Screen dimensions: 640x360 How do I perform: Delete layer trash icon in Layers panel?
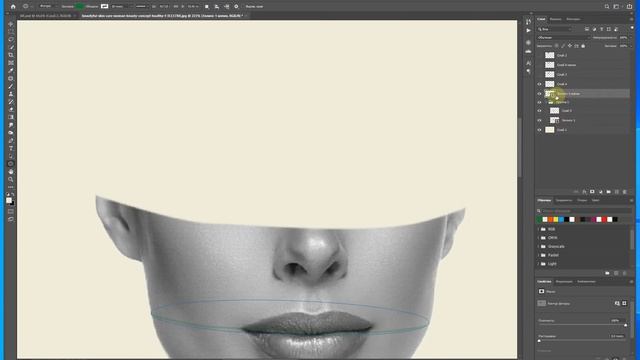pos(624,191)
